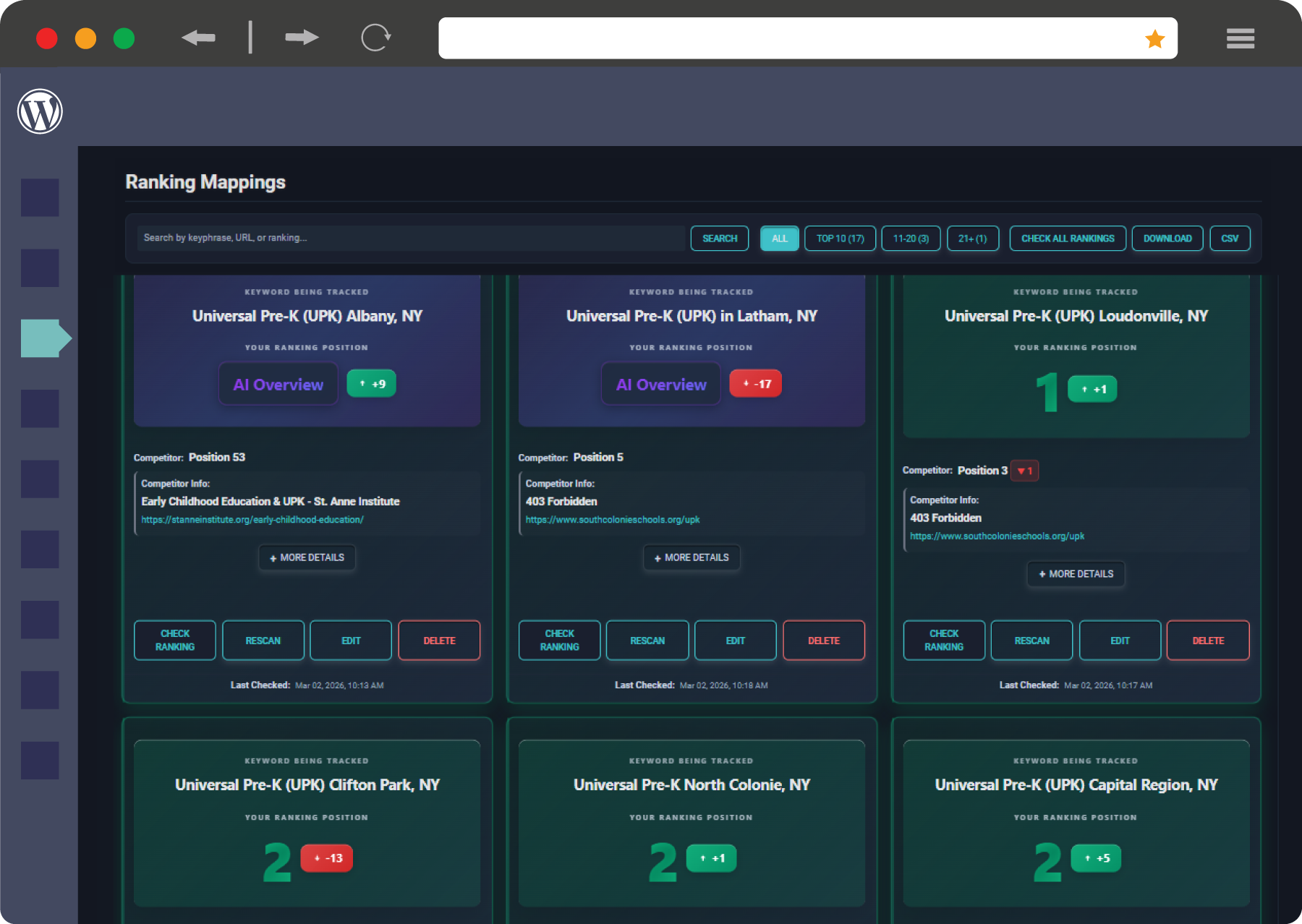Click the Check All Rankings button
Screen dimensions: 1302x924
point(1067,239)
